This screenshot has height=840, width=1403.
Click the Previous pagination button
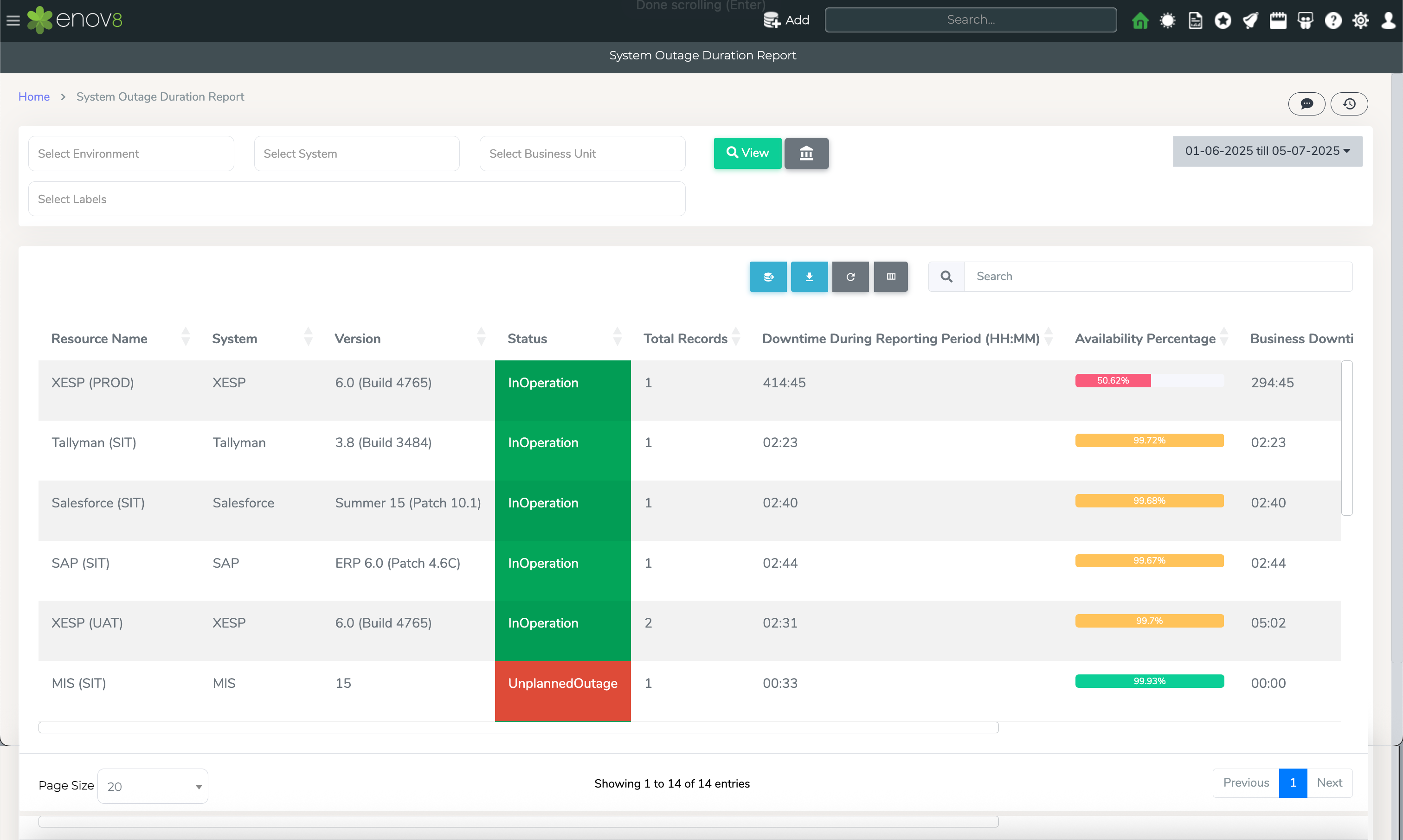click(x=1246, y=783)
